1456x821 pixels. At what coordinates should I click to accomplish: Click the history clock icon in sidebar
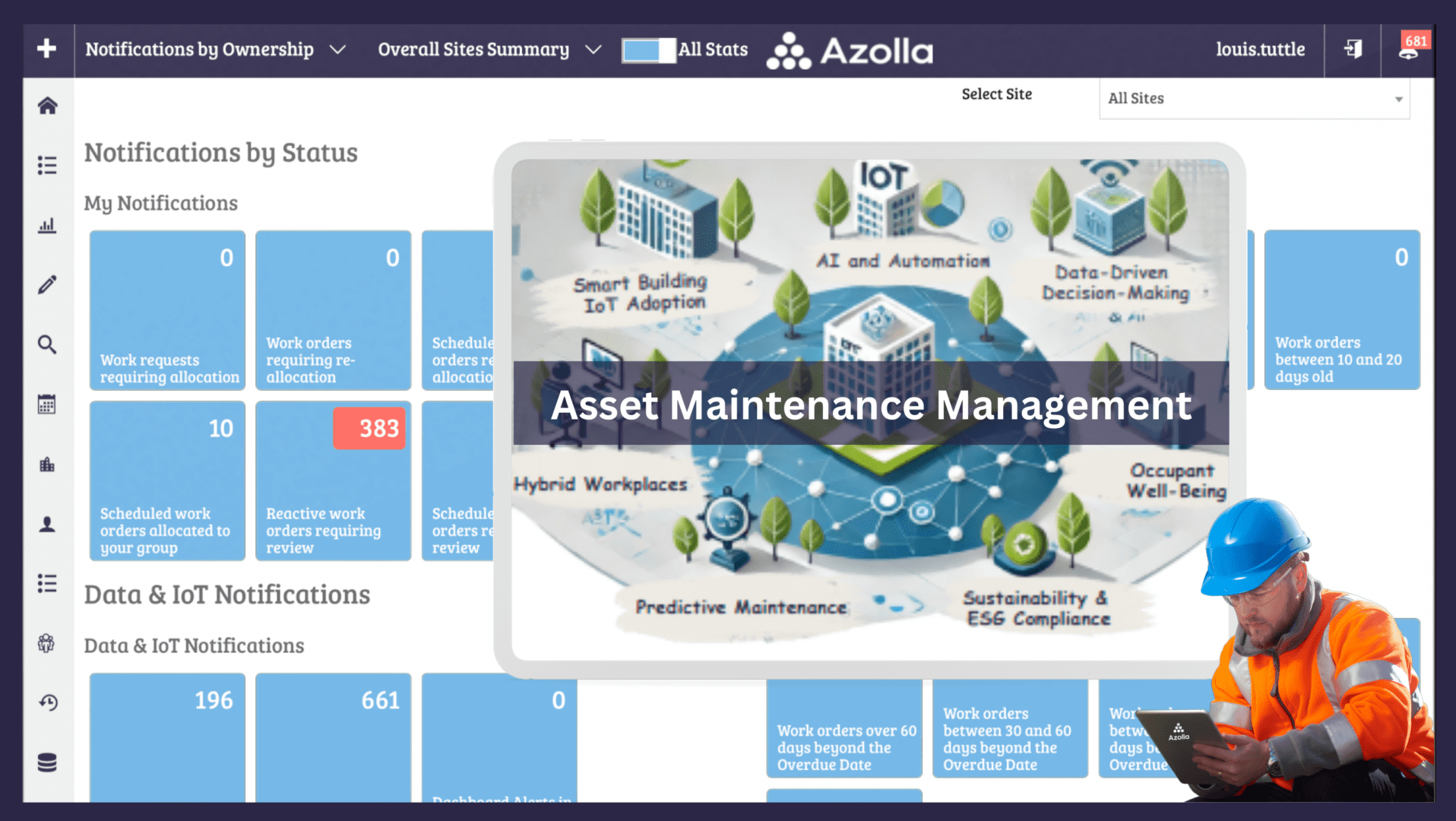pyautogui.click(x=47, y=703)
